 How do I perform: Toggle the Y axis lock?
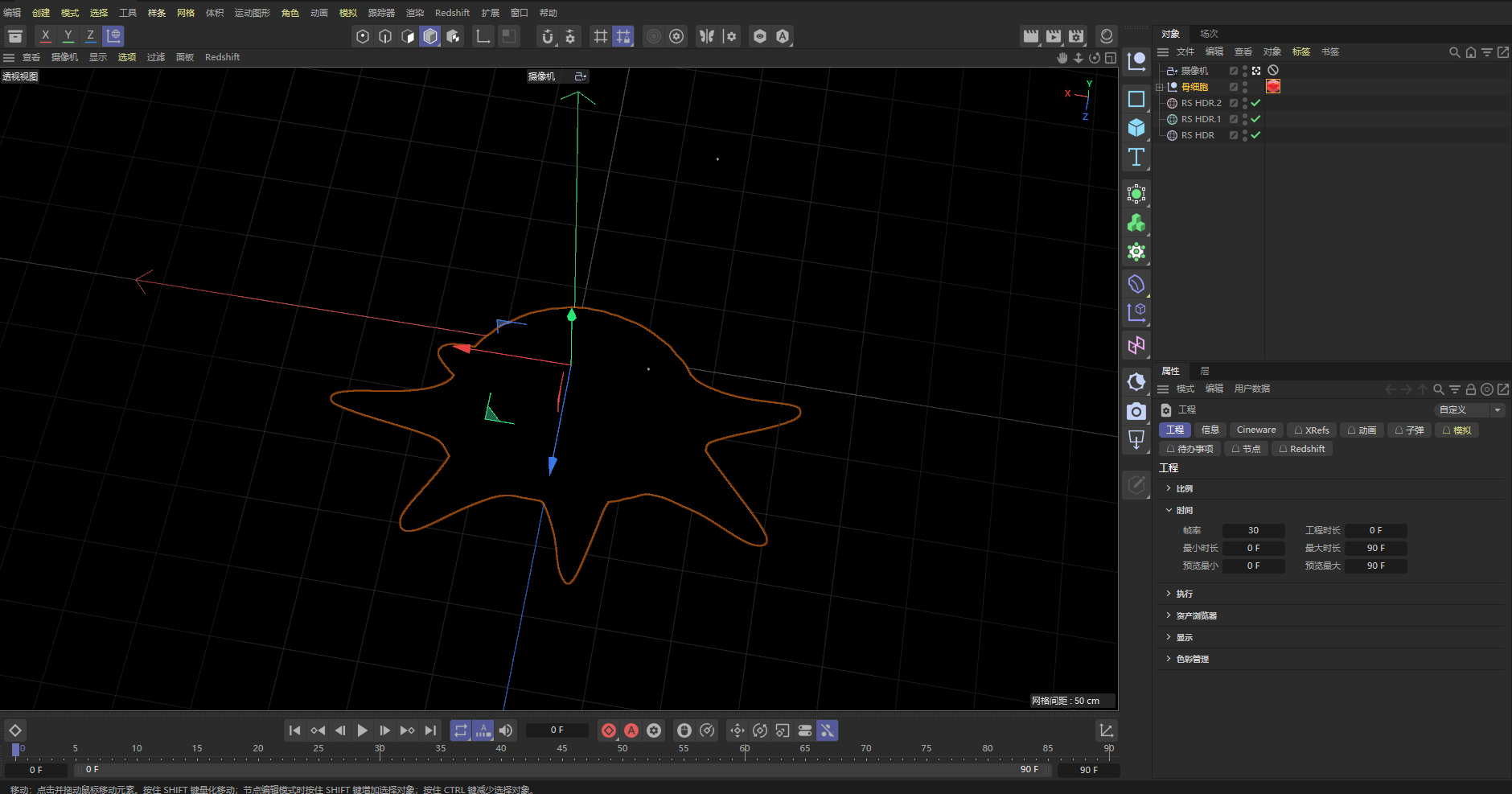(x=68, y=35)
